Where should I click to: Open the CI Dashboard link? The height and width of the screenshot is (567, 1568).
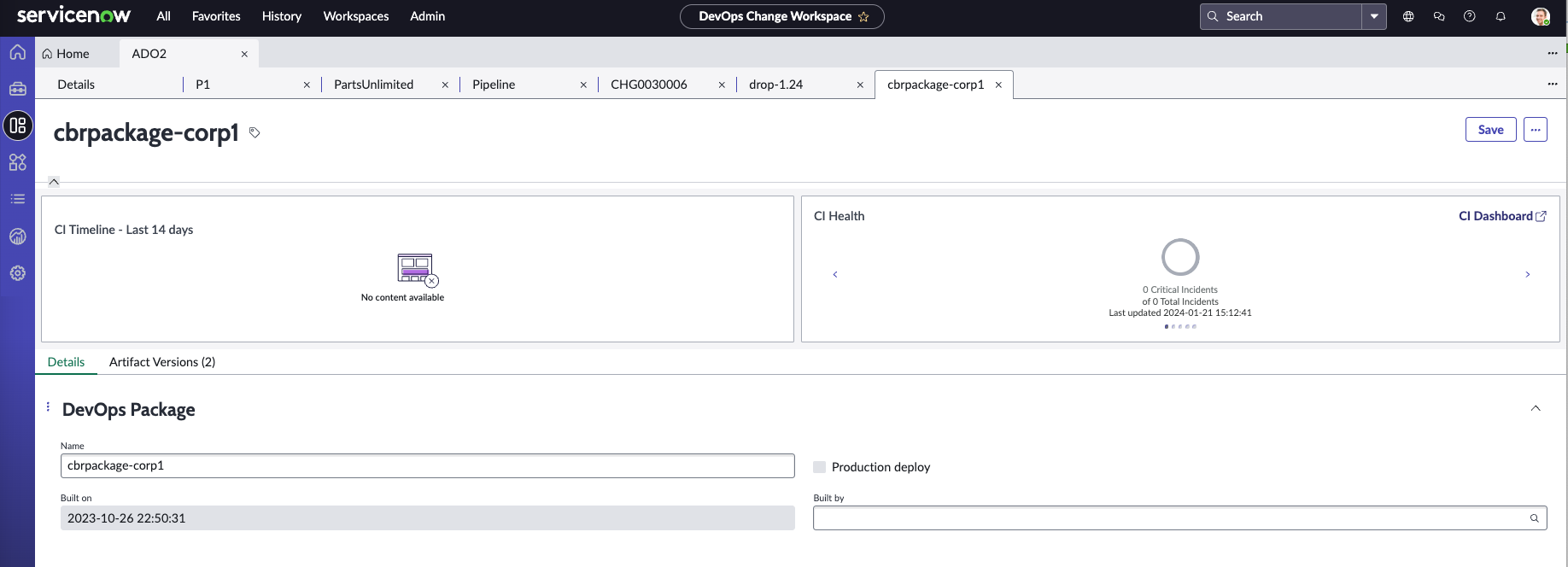pyautogui.click(x=1495, y=216)
